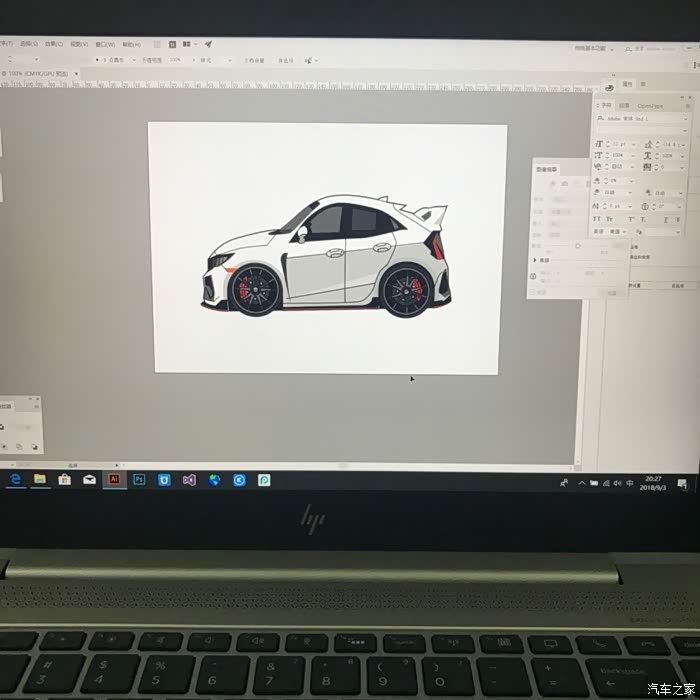Screen dimensions: 700x700
Task: Toggle Strikethrough in Character panel
Action: pos(678,220)
